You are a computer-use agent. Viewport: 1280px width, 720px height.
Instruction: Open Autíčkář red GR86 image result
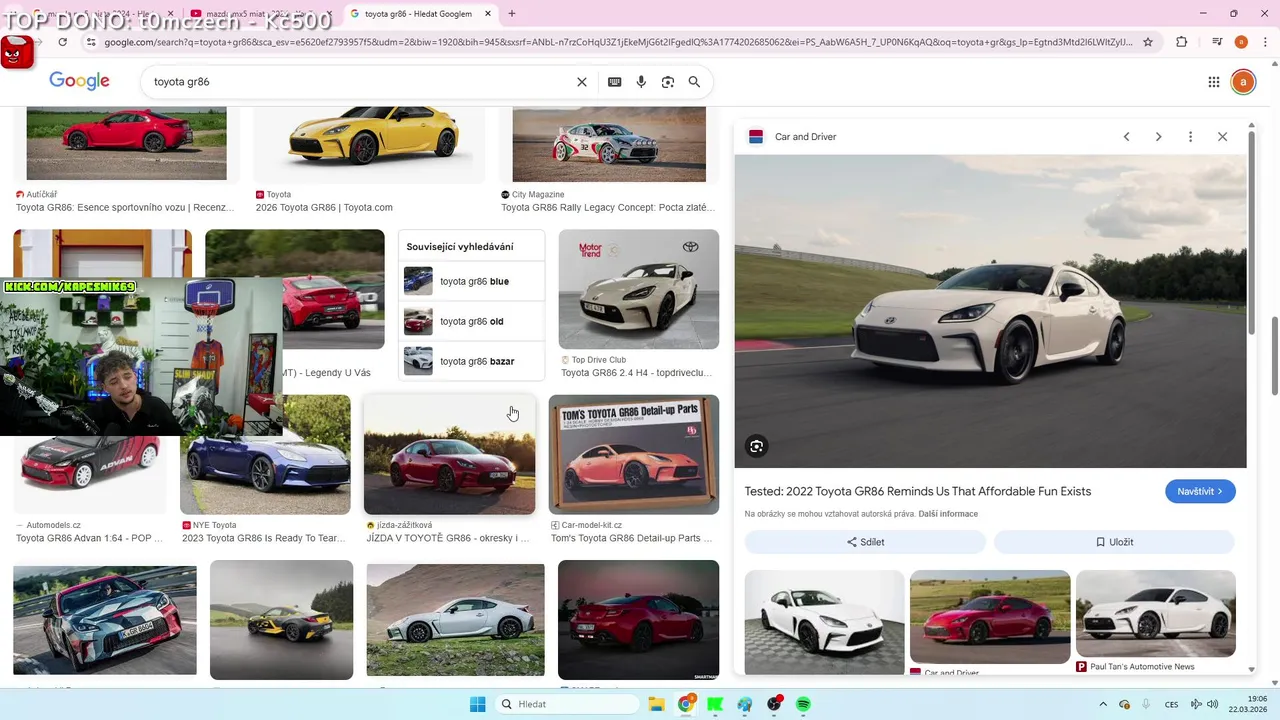click(126, 143)
